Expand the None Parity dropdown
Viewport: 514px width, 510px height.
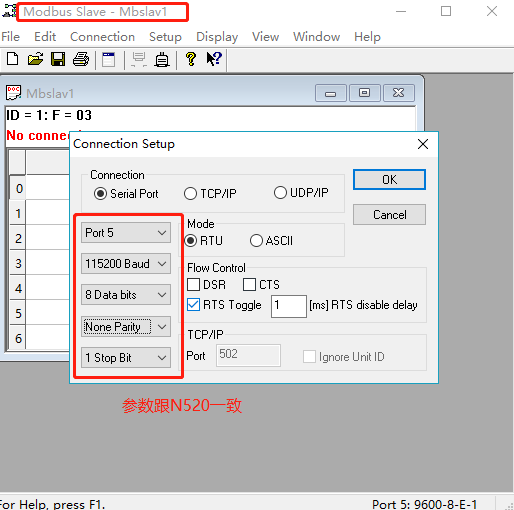tap(126, 327)
